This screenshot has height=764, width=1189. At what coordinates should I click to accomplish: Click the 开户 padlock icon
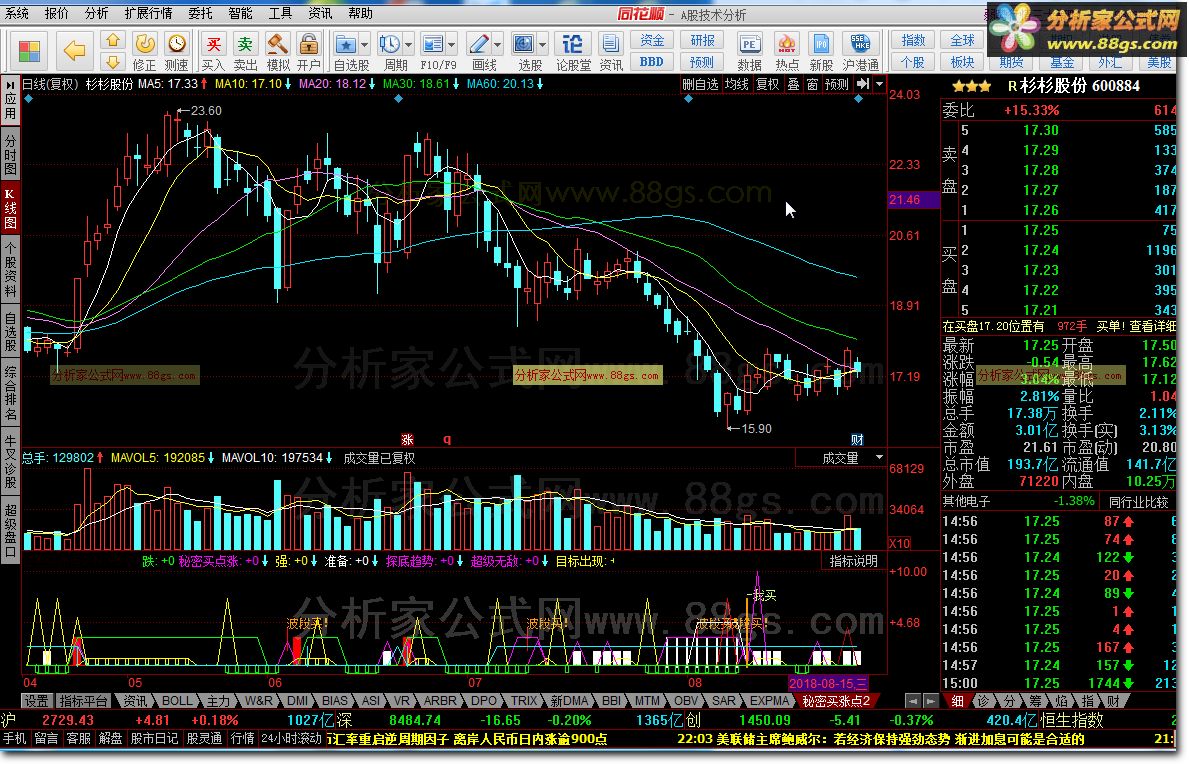coord(308,44)
